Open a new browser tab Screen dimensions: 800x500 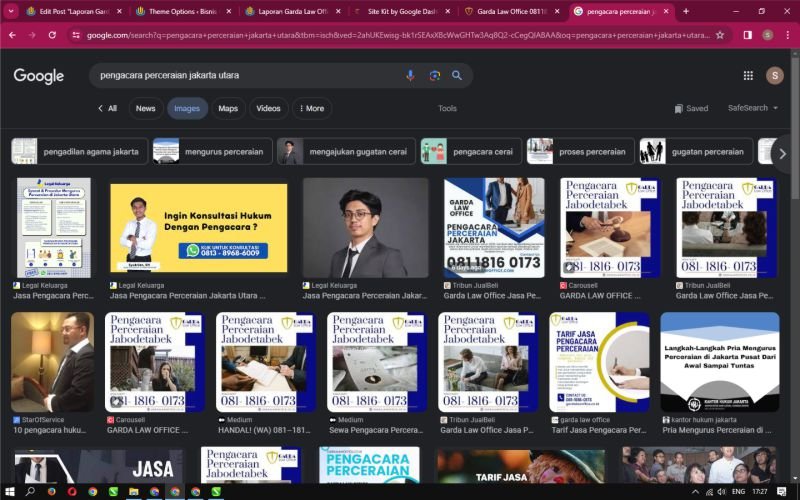coord(686,11)
